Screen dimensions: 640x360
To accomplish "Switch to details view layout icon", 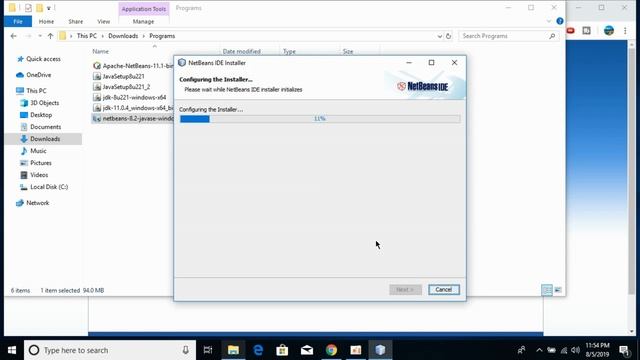I will [x=547, y=290].
